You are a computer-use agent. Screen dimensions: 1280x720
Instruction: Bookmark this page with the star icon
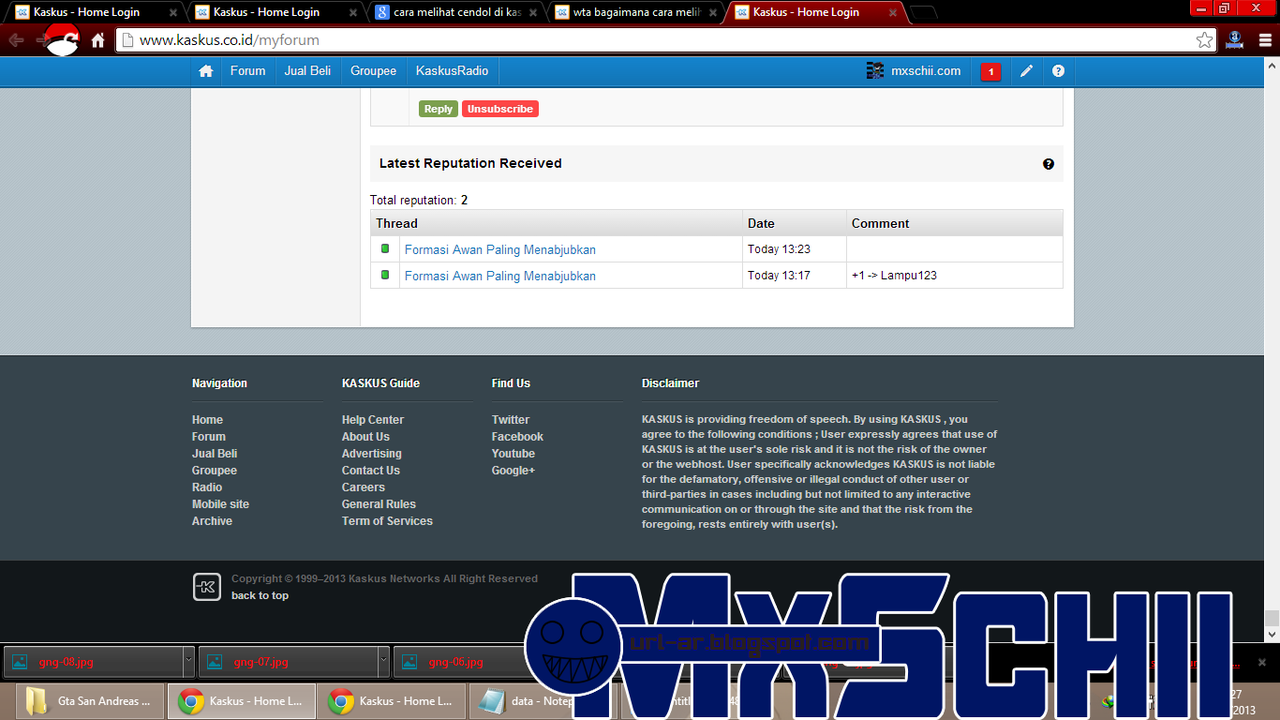coord(1204,41)
